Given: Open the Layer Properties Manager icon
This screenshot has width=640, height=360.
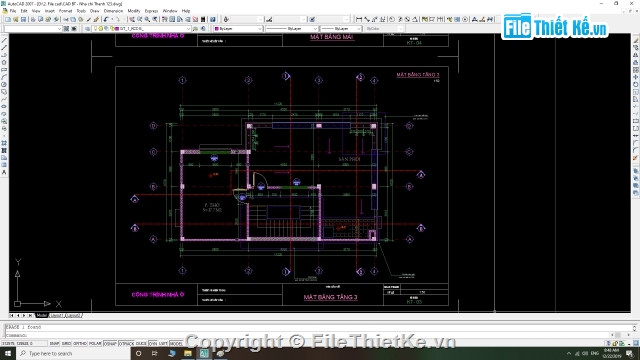Looking at the screenshot, I should pyautogui.click(x=87, y=29).
